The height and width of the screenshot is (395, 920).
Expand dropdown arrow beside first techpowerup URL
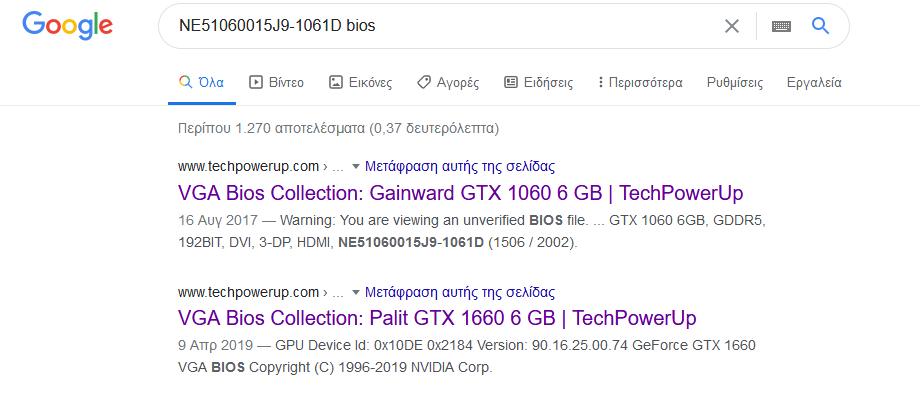[x=355, y=167]
